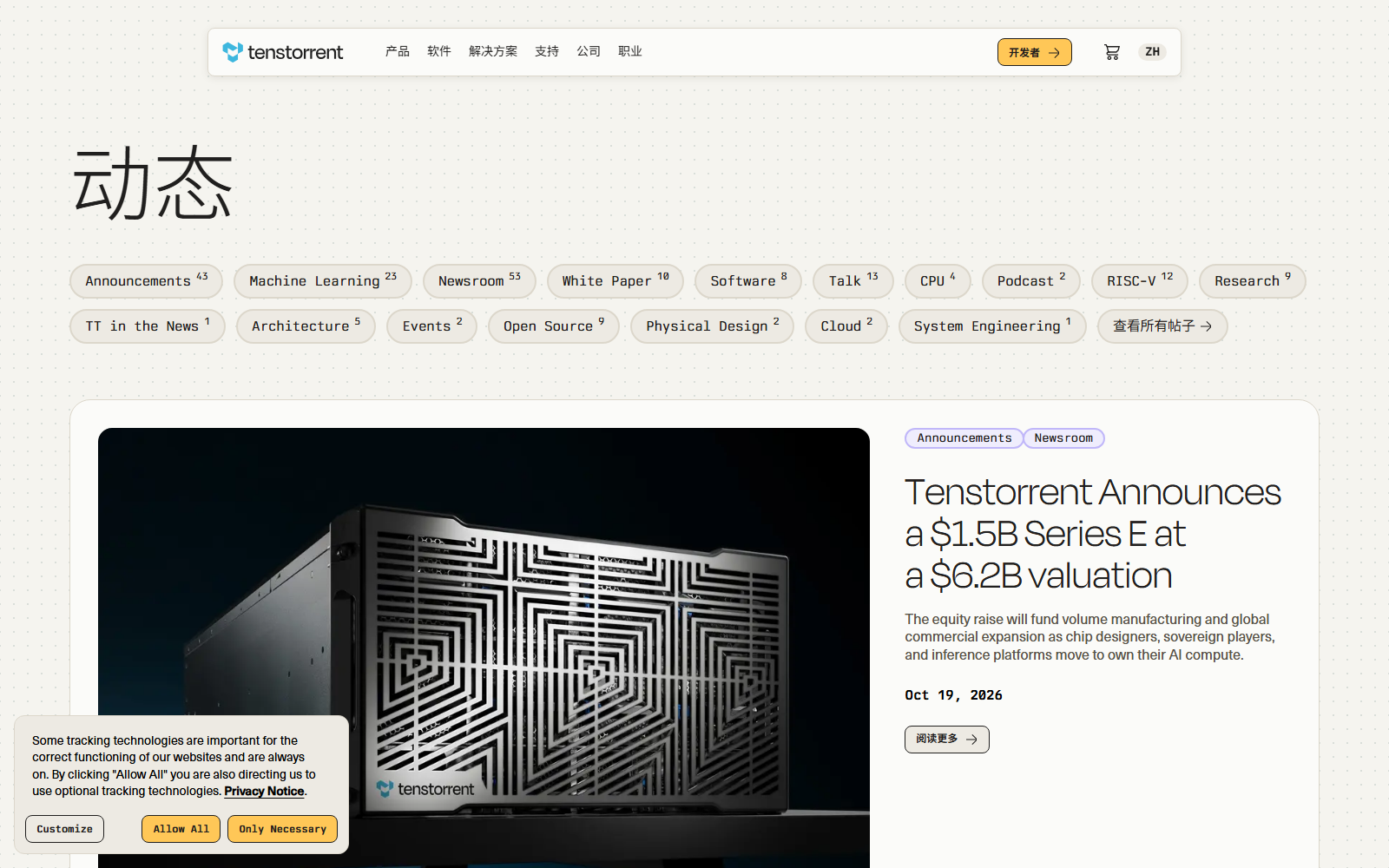Open the 软件 menu
Viewport: 1389px width, 868px height.
point(439,51)
